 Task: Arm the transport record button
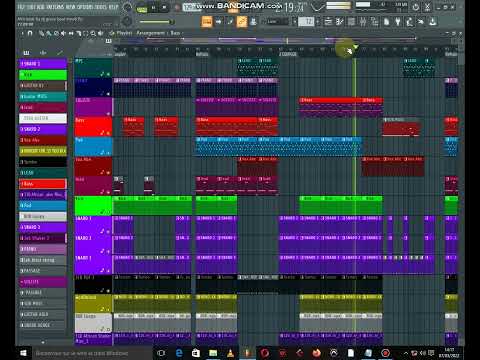point(177,7)
